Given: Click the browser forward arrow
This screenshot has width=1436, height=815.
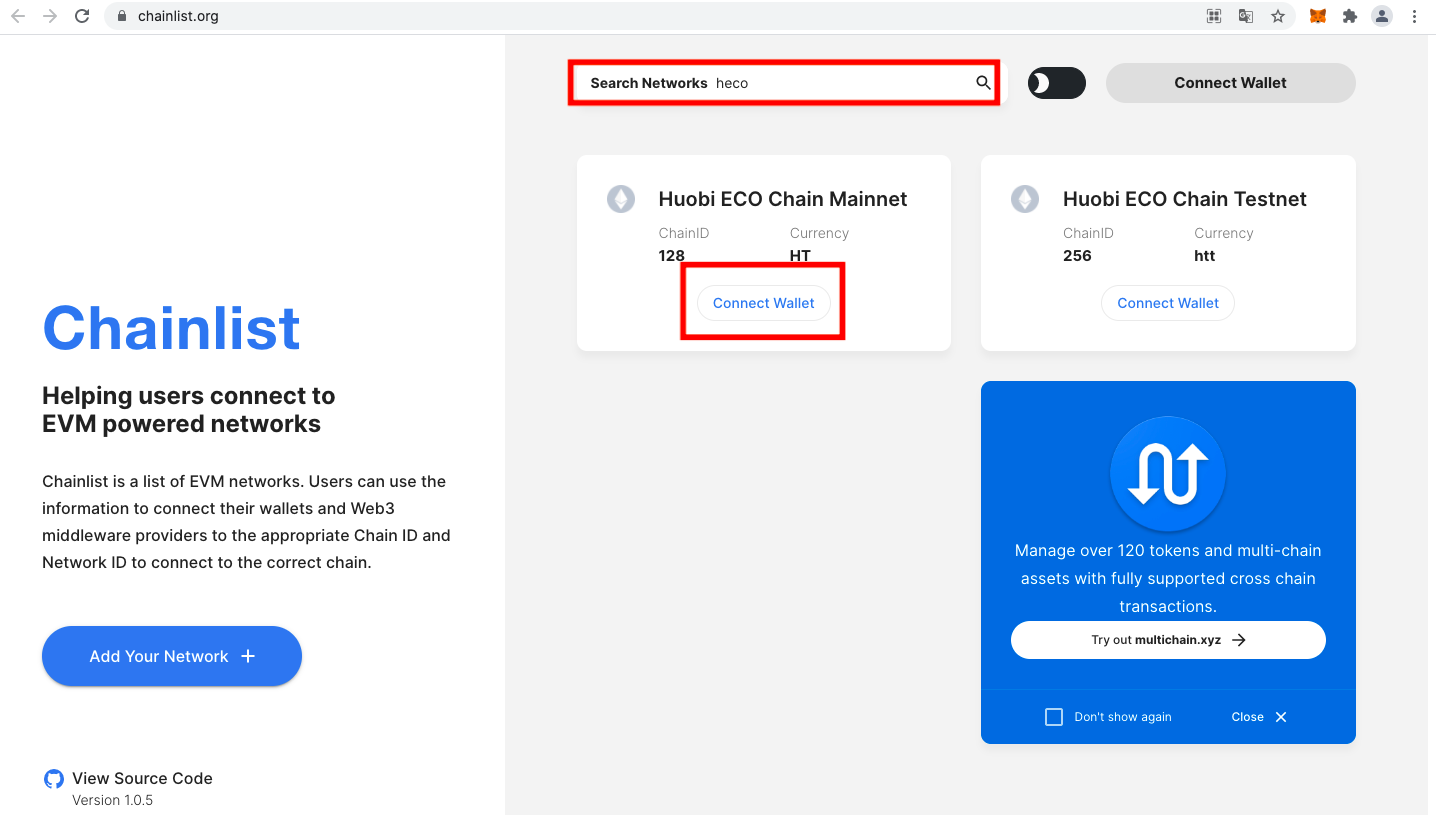Looking at the screenshot, I should (49, 16).
